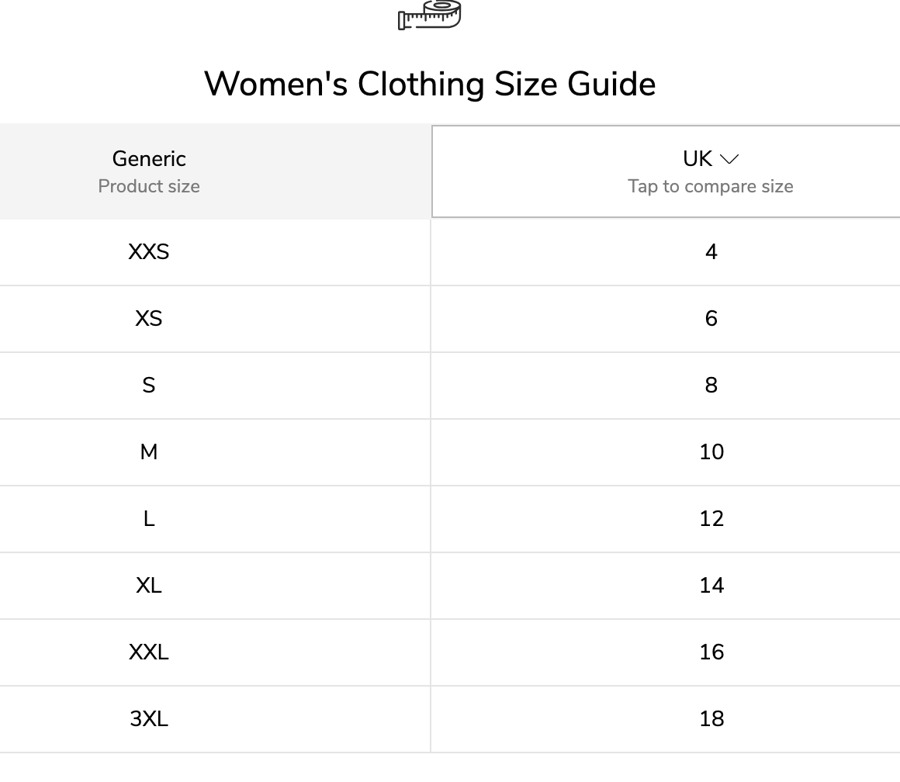Screen dimensions: 900x782
Task: Choose the S generic size cell
Action: tap(149, 385)
